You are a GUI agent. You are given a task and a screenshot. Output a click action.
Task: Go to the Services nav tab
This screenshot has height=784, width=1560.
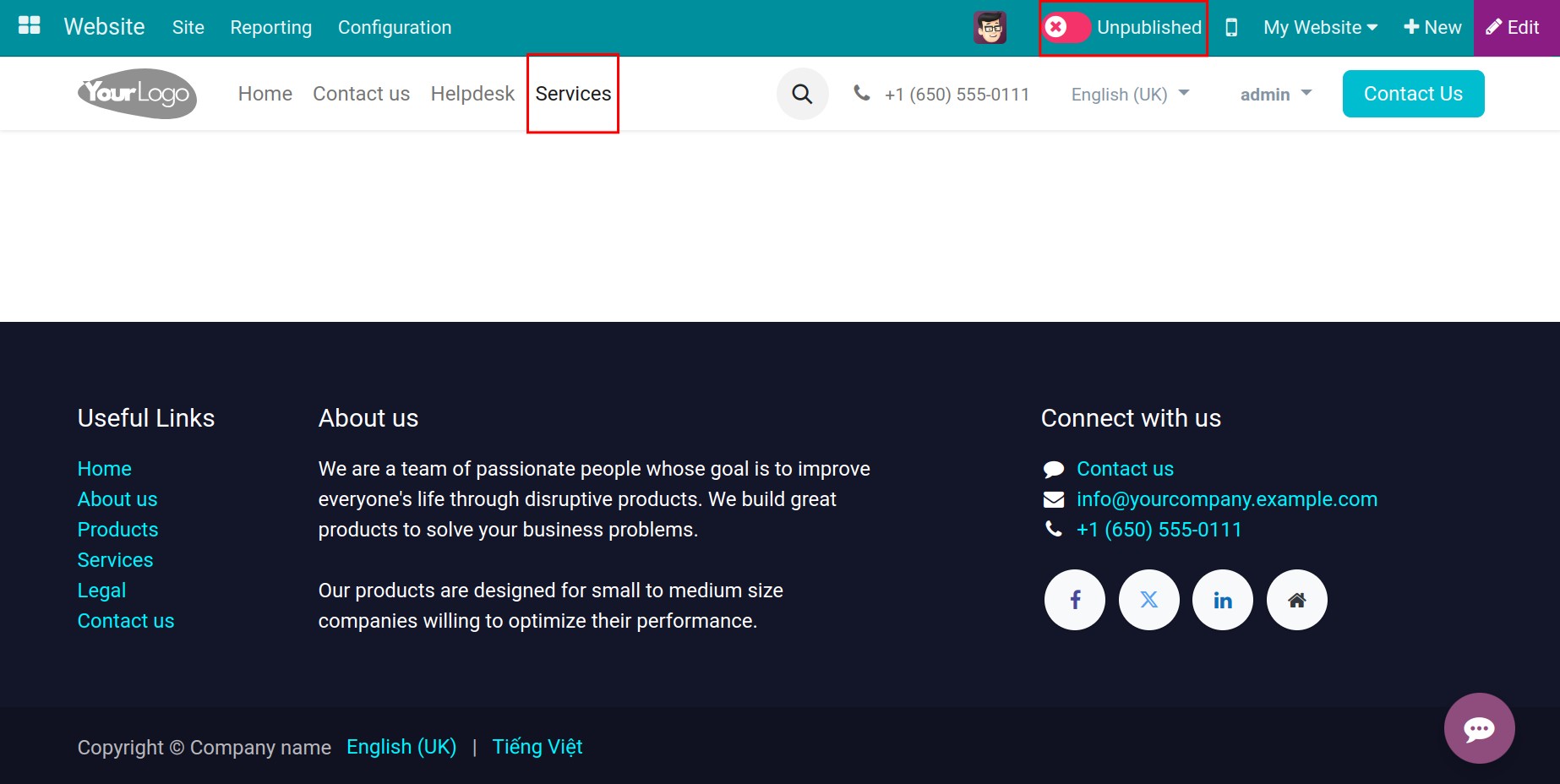[x=573, y=94]
